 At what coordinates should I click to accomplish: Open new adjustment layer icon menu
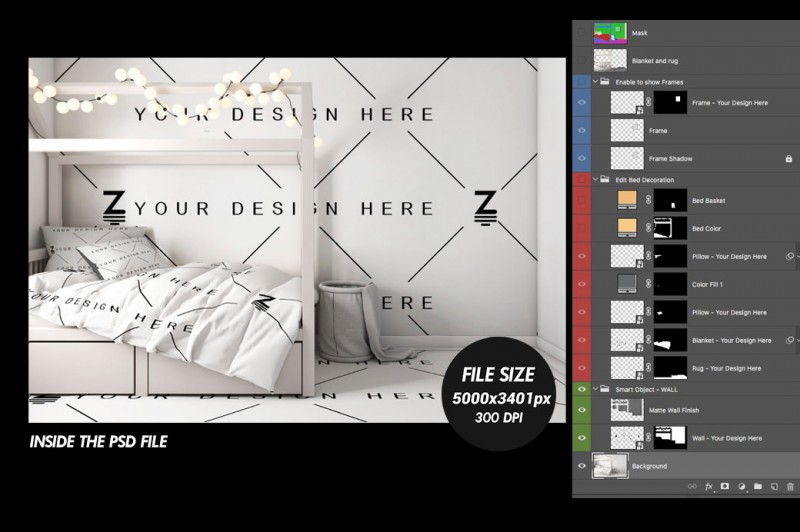tap(742, 487)
